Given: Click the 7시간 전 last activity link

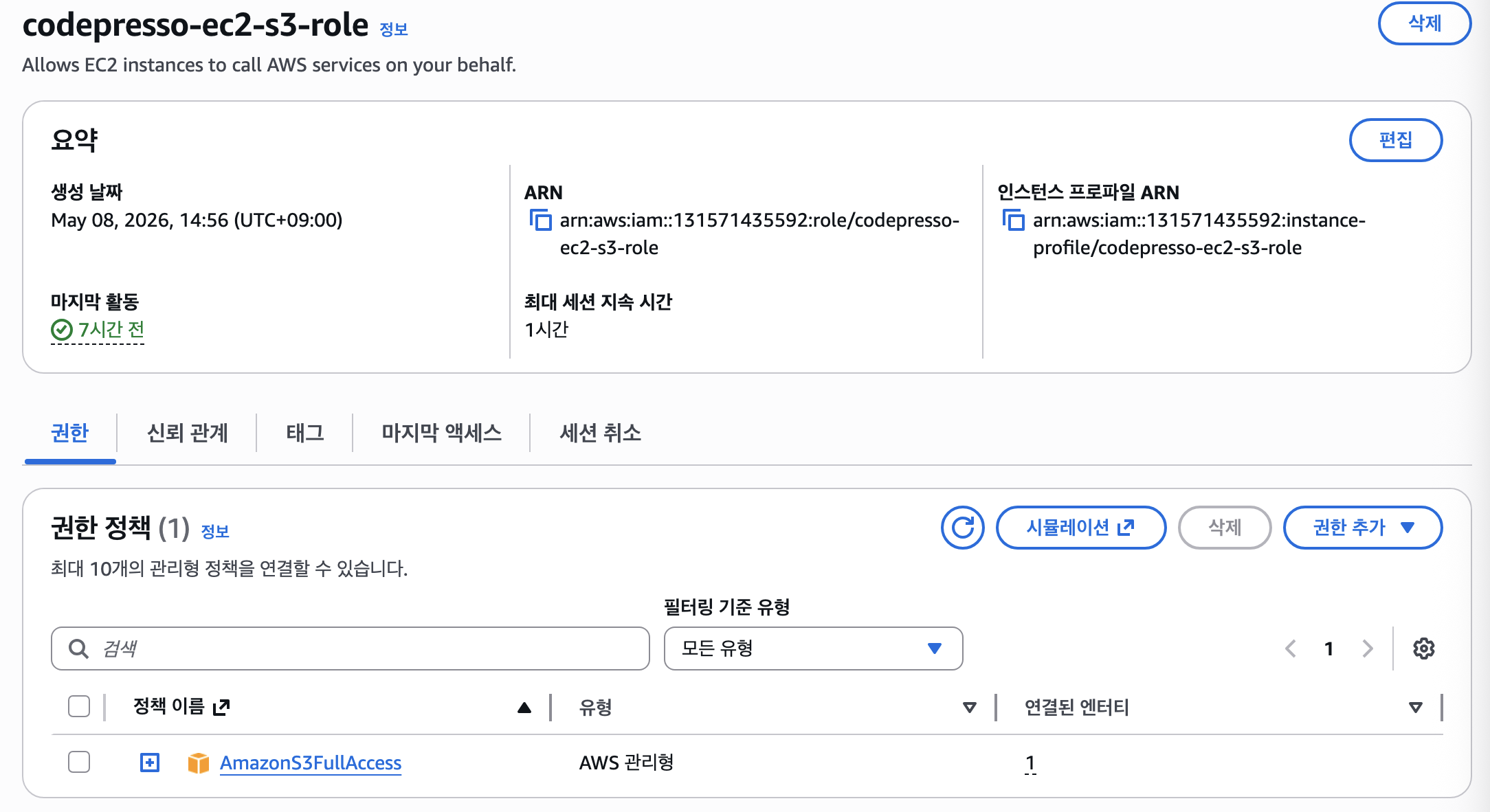Looking at the screenshot, I should tap(111, 330).
